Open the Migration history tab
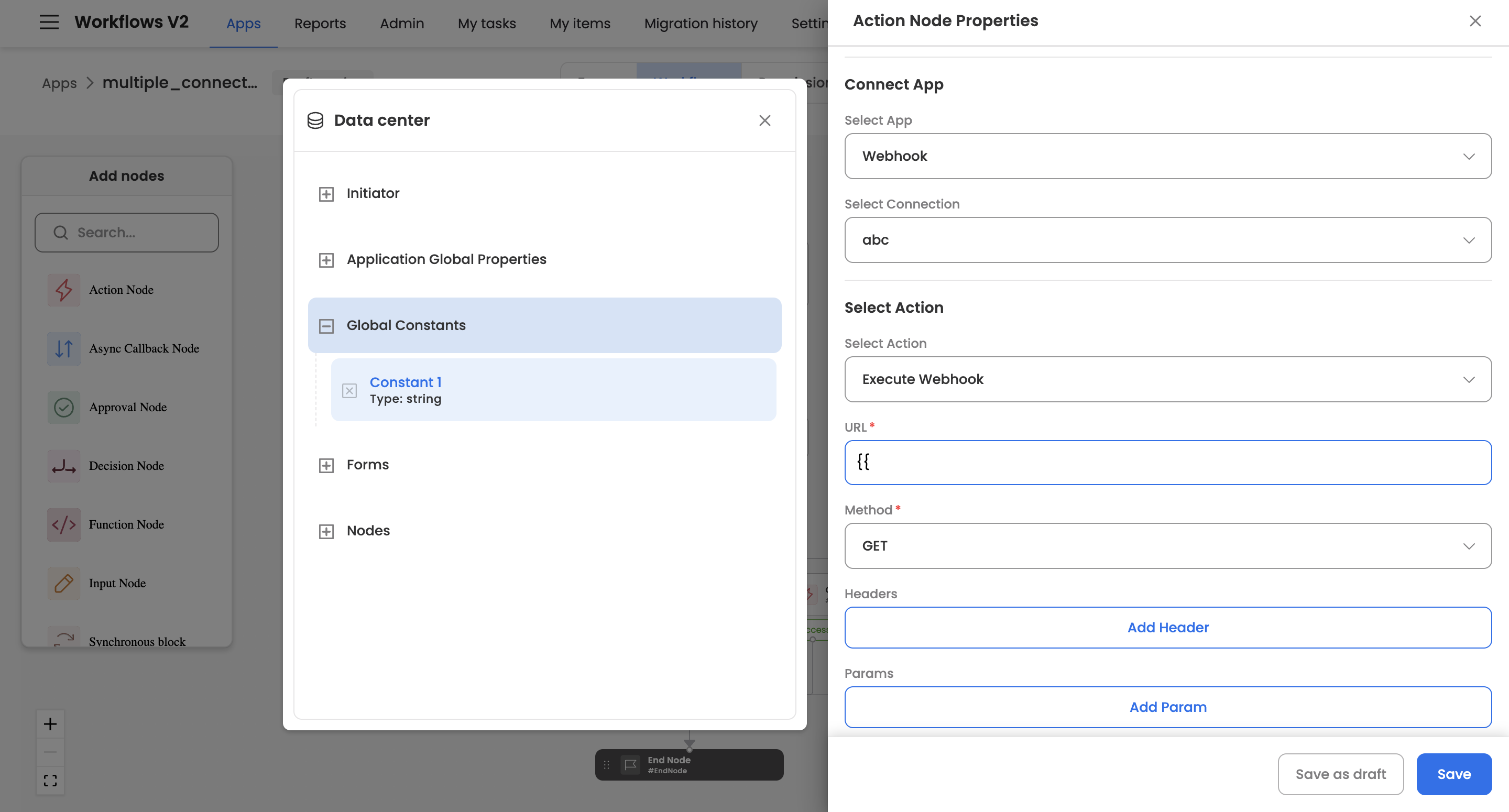The height and width of the screenshot is (812, 1509). [701, 24]
